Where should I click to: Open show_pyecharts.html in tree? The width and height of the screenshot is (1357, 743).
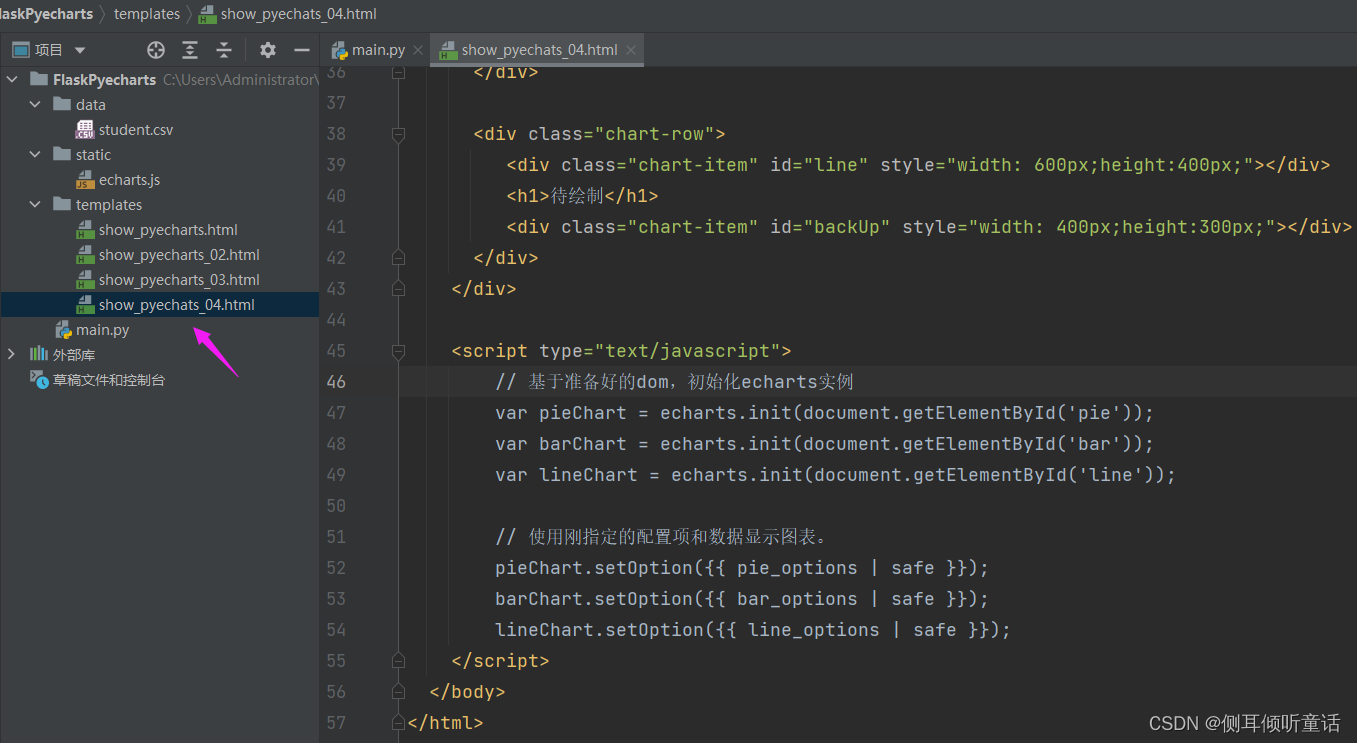pyautogui.click(x=168, y=229)
